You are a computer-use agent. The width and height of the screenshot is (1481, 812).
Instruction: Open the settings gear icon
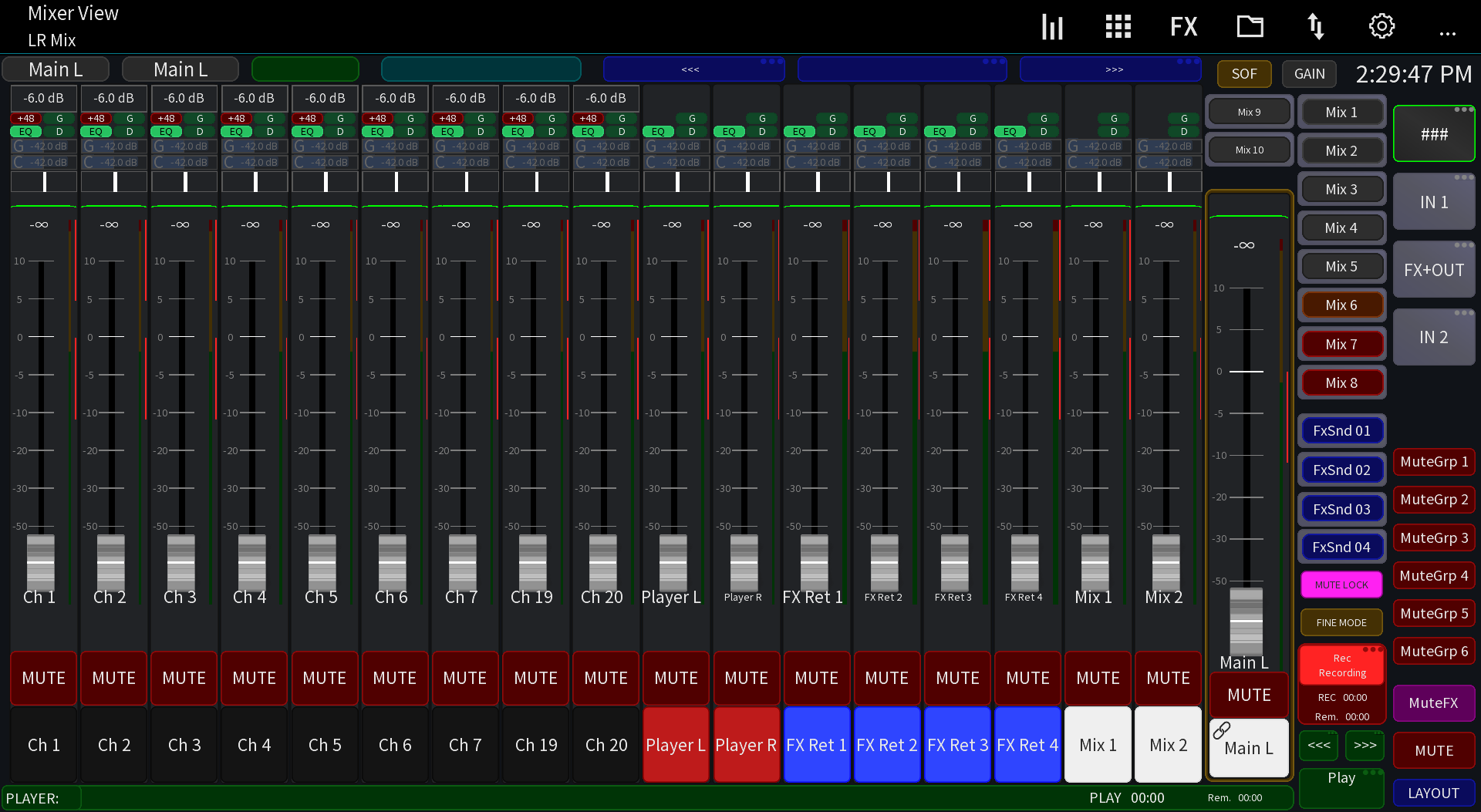point(1381,26)
